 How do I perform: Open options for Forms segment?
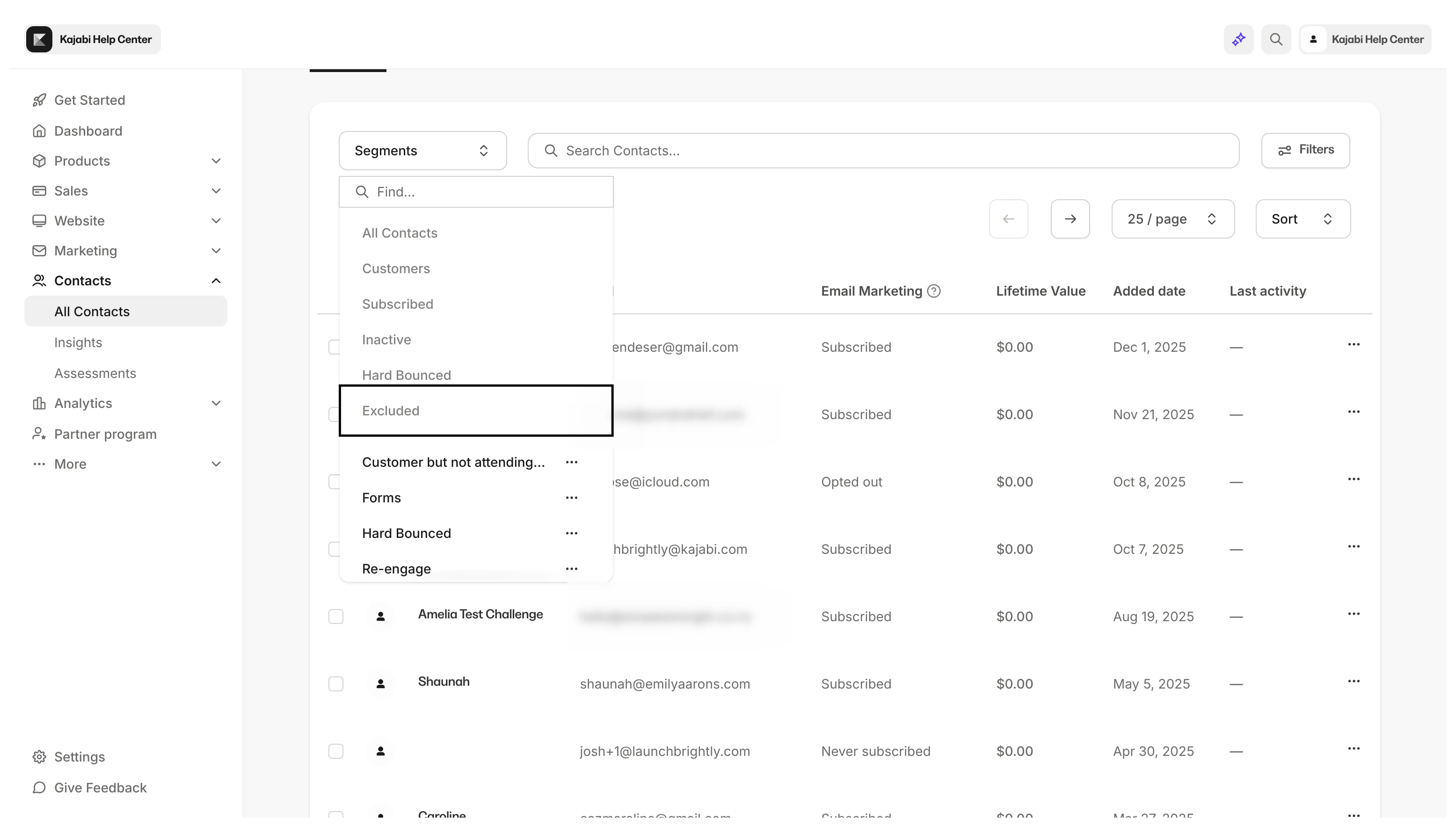[571, 498]
